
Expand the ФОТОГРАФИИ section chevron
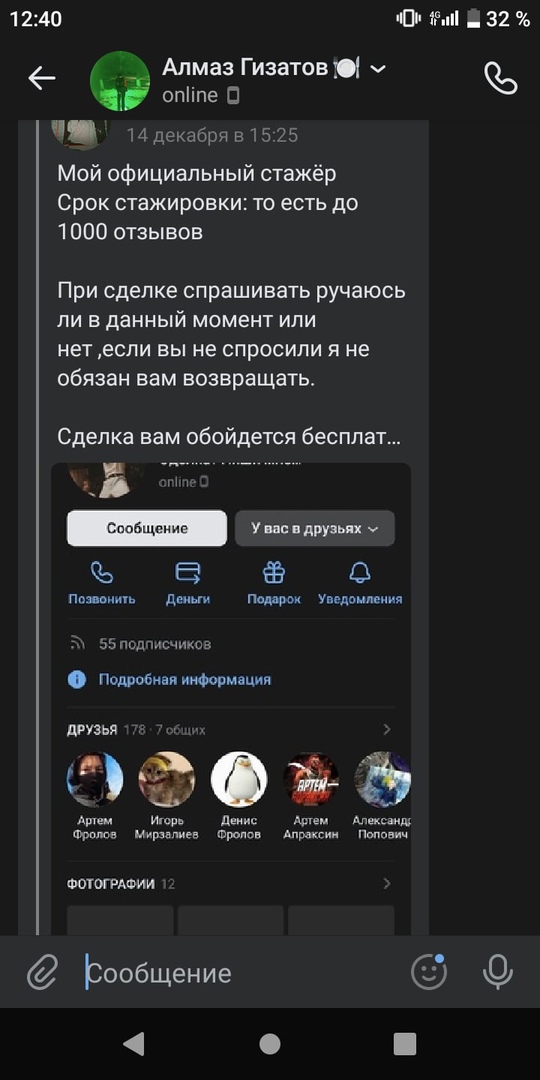(387, 884)
